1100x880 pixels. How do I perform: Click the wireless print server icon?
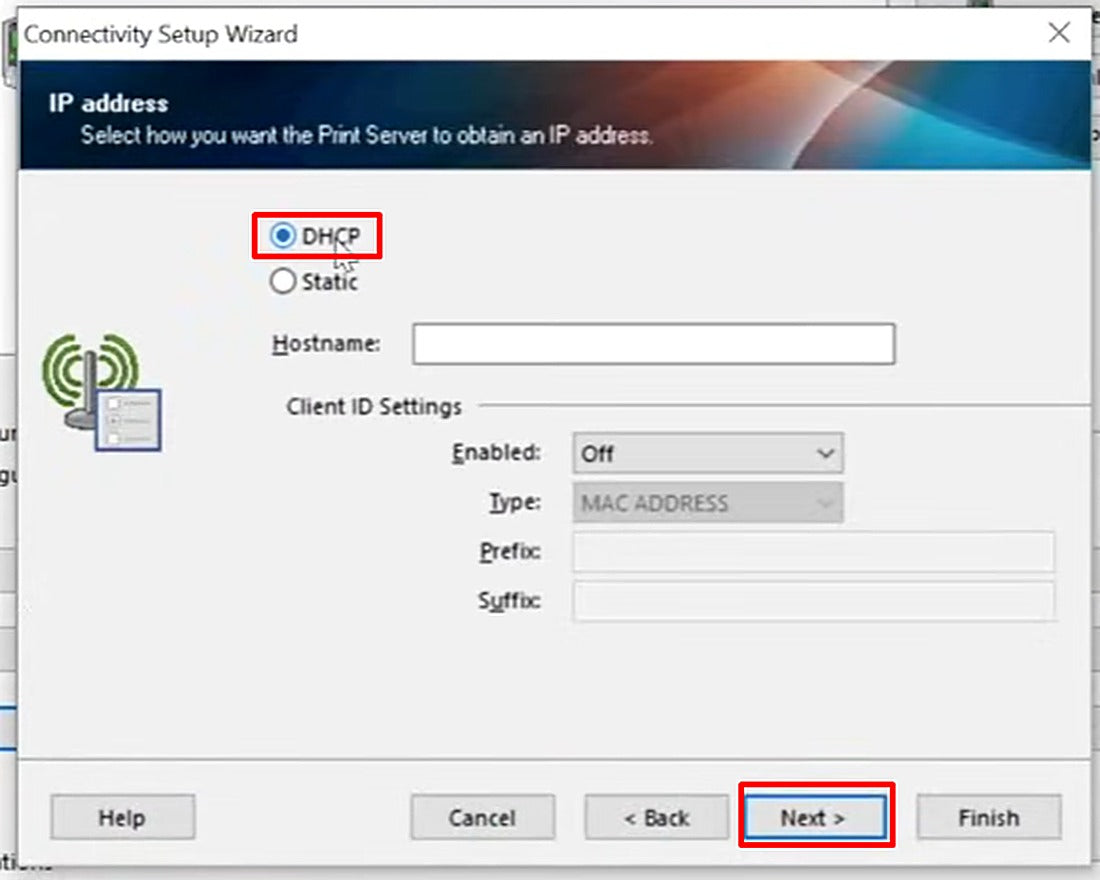tap(102, 392)
